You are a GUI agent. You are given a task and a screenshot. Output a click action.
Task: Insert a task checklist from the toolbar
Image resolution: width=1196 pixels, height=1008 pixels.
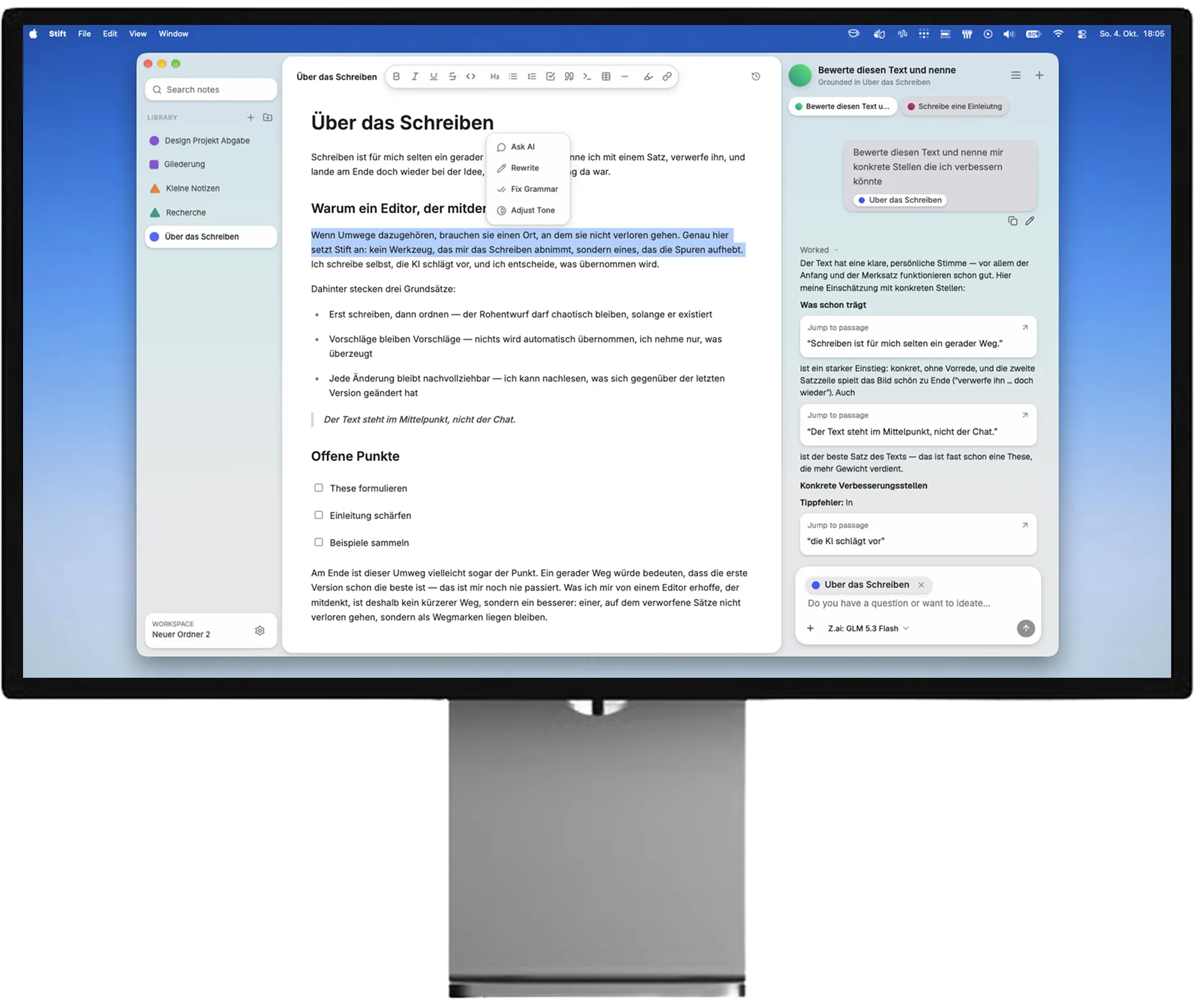550,77
